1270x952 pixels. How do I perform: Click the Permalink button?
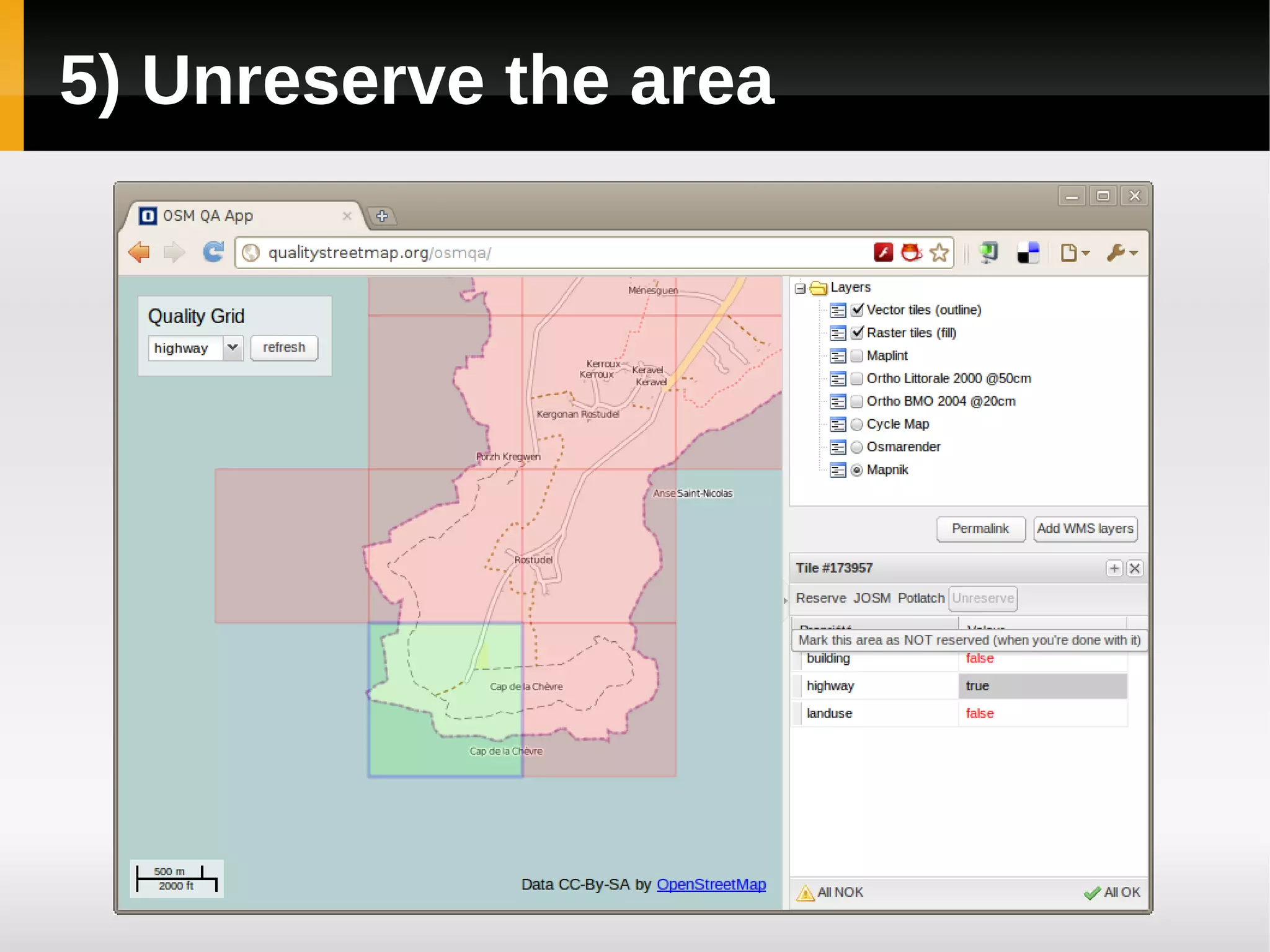(980, 529)
